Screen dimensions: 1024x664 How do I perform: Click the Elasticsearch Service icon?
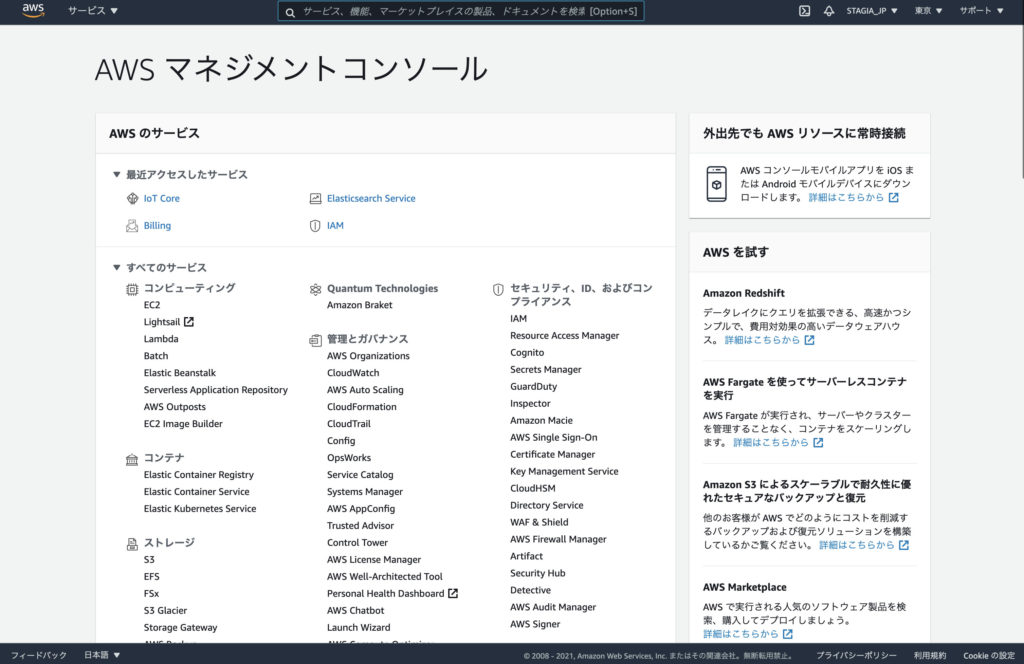point(315,199)
